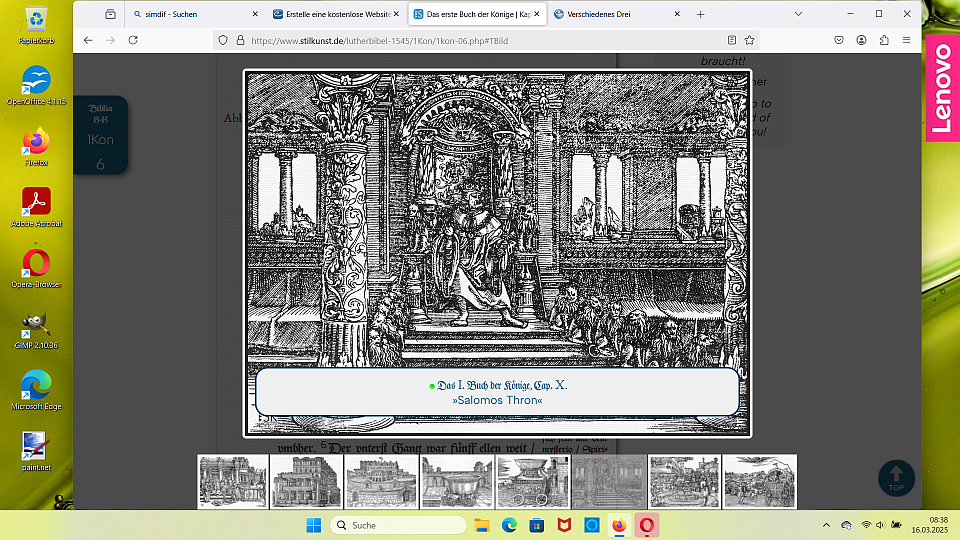Screen dimensions: 960x540
Task: Open the Wi-Fi network tray icon
Action: click(x=866, y=525)
